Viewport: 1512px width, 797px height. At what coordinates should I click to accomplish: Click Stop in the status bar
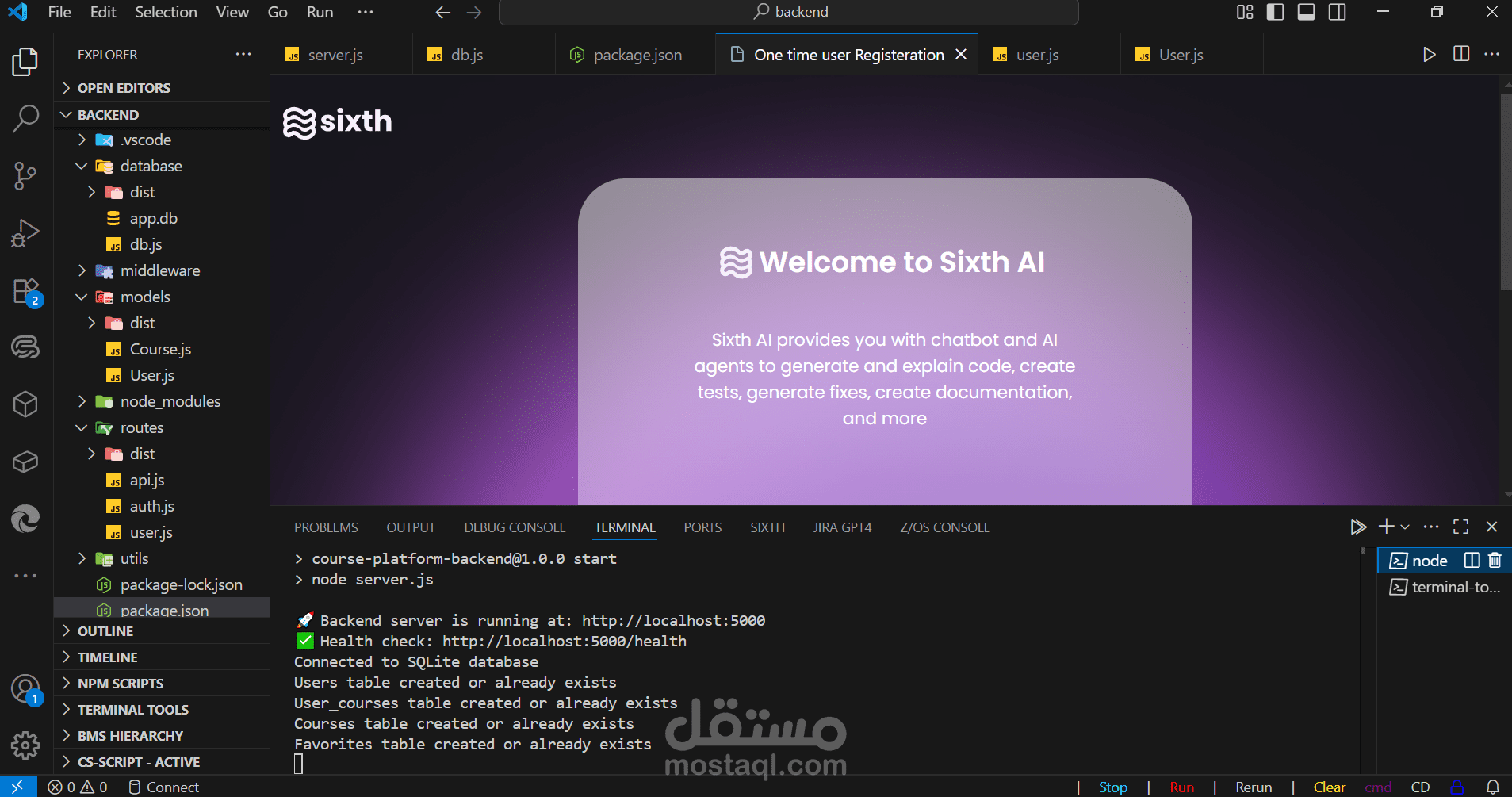tap(1113, 787)
